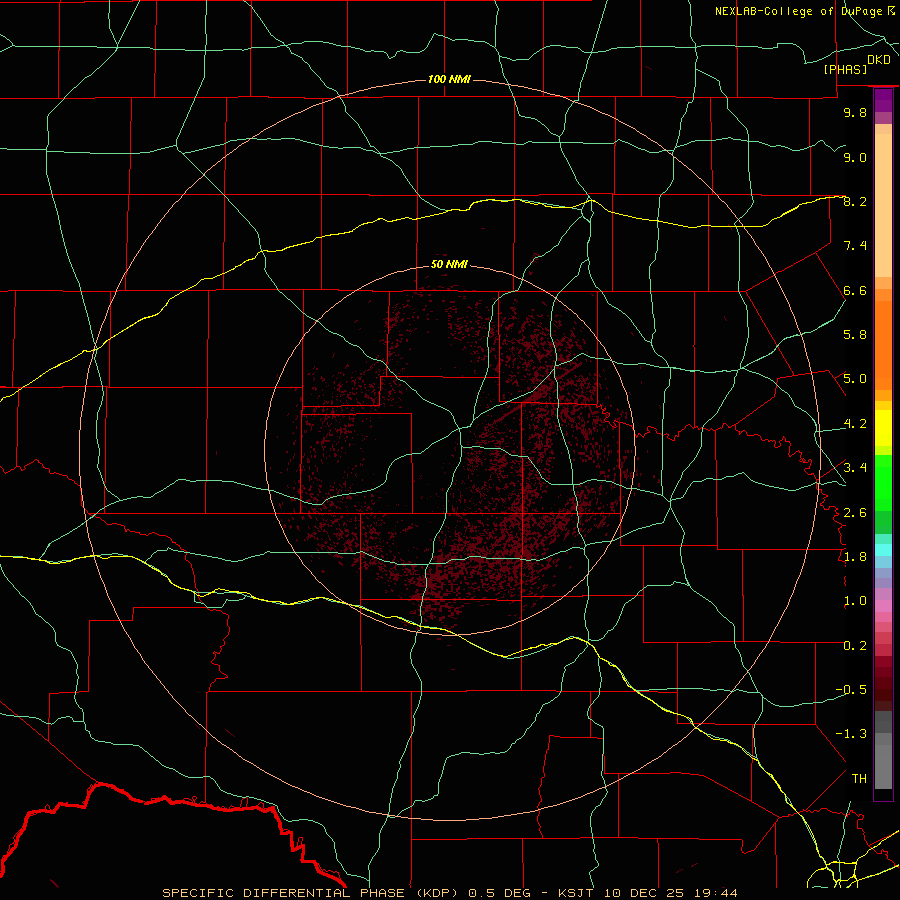Viewport: 900px width, 900px height.
Task: Pick the purple top segment of color bar
Action: click(x=883, y=100)
